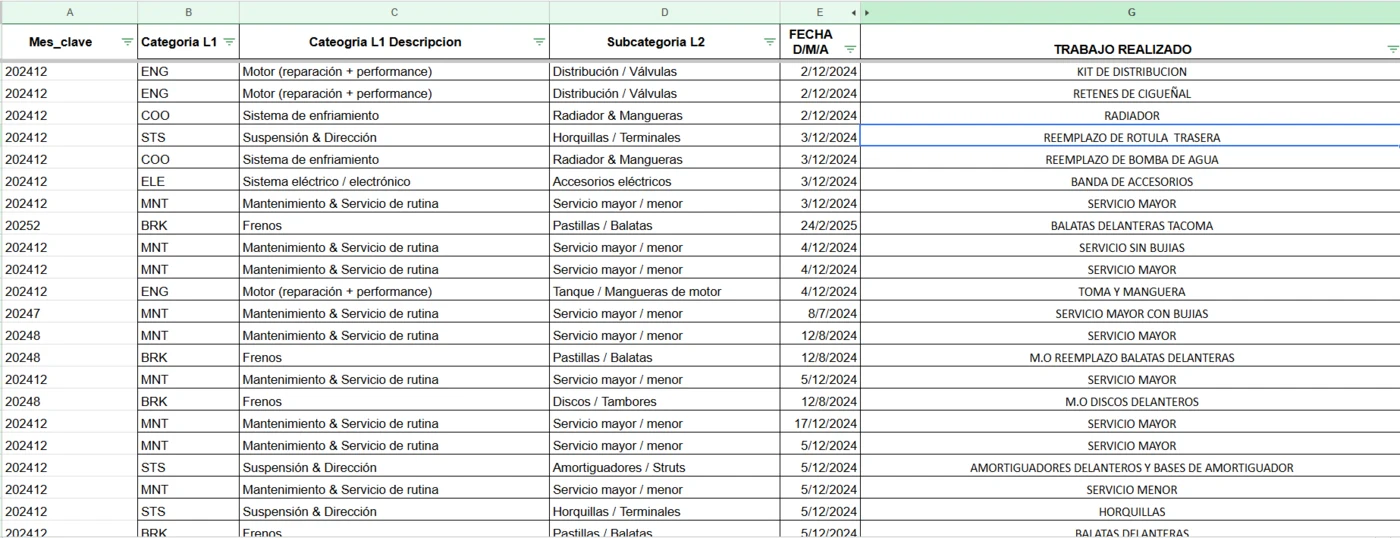Select the Accesorios eléctricos cell
The image size is (1400, 538).
[665, 182]
